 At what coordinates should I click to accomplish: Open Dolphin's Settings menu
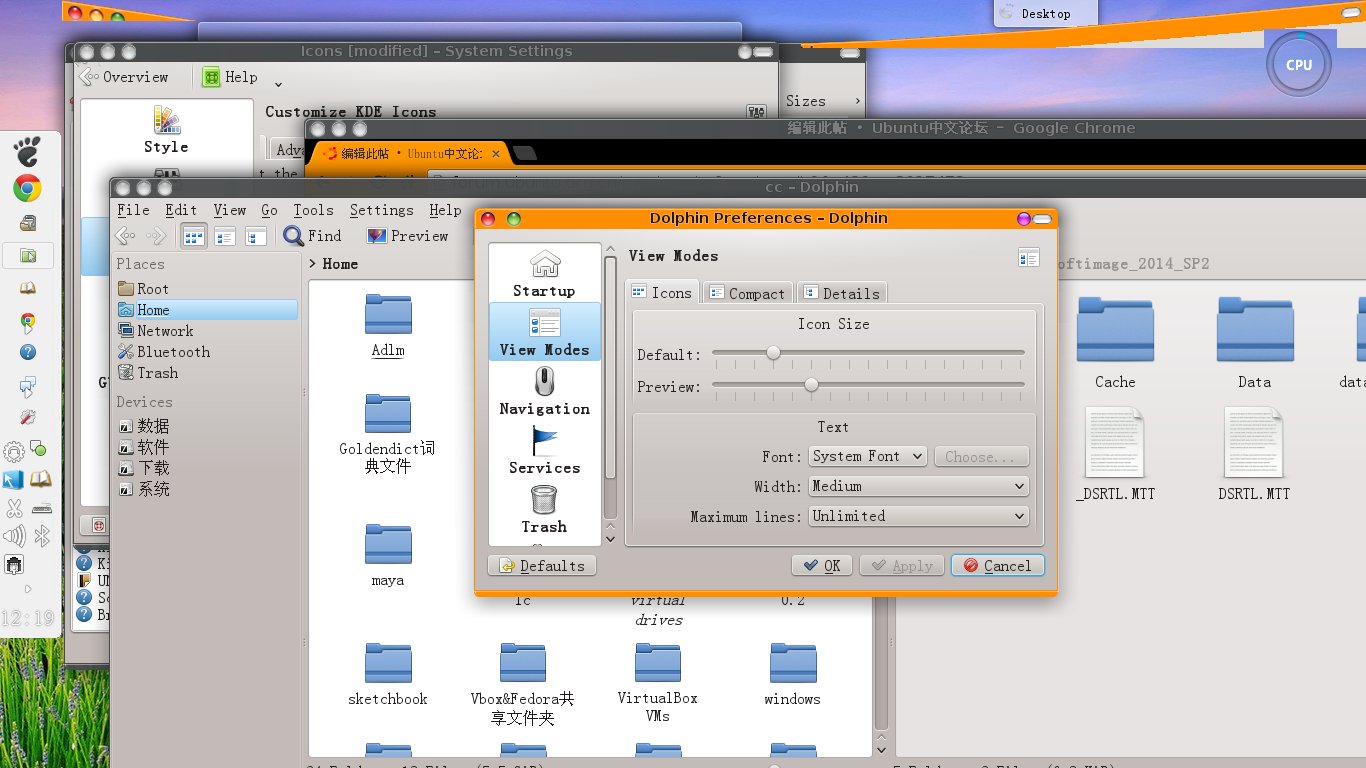coord(381,210)
